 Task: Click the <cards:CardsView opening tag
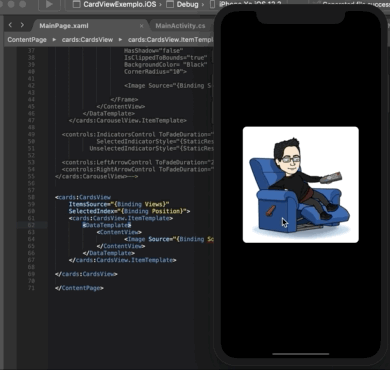pos(83,197)
